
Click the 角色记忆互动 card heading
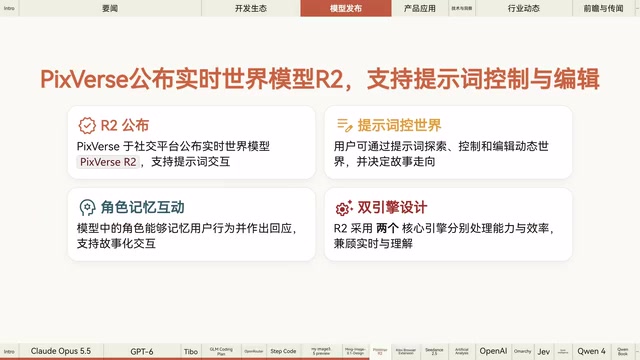(x=142, y=207)
